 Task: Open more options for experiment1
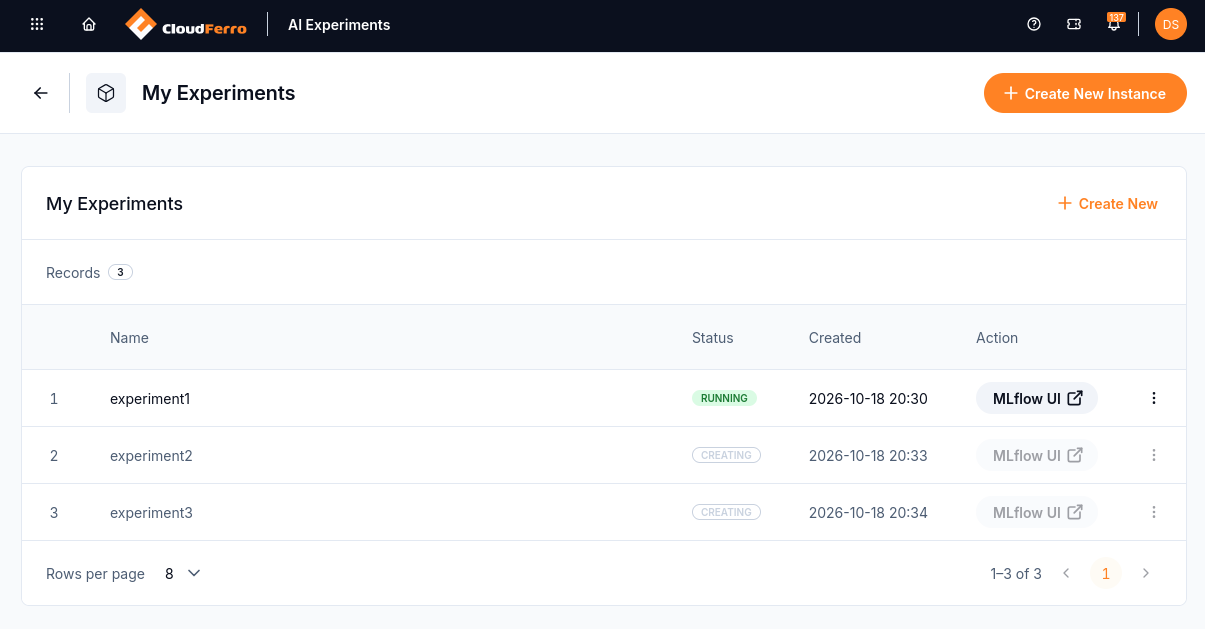click(1154, 398)
